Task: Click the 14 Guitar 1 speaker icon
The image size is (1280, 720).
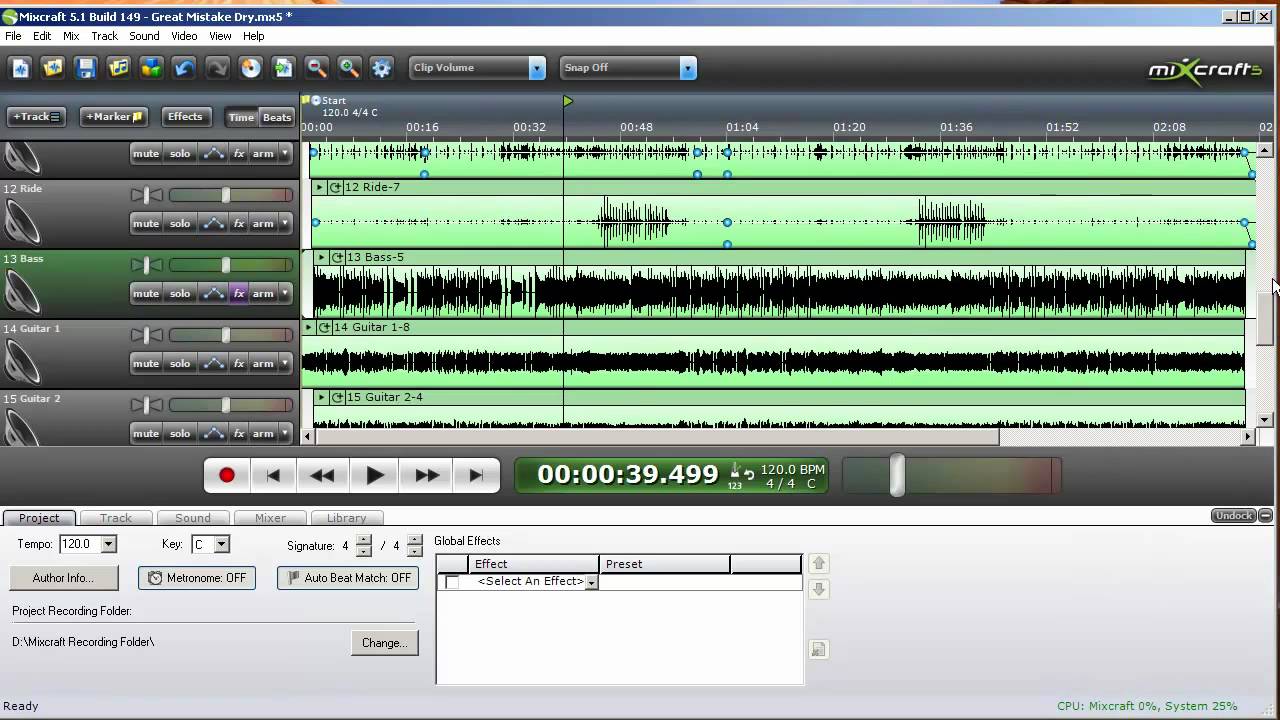Action: pyautogui.click(x=22, y=363)
